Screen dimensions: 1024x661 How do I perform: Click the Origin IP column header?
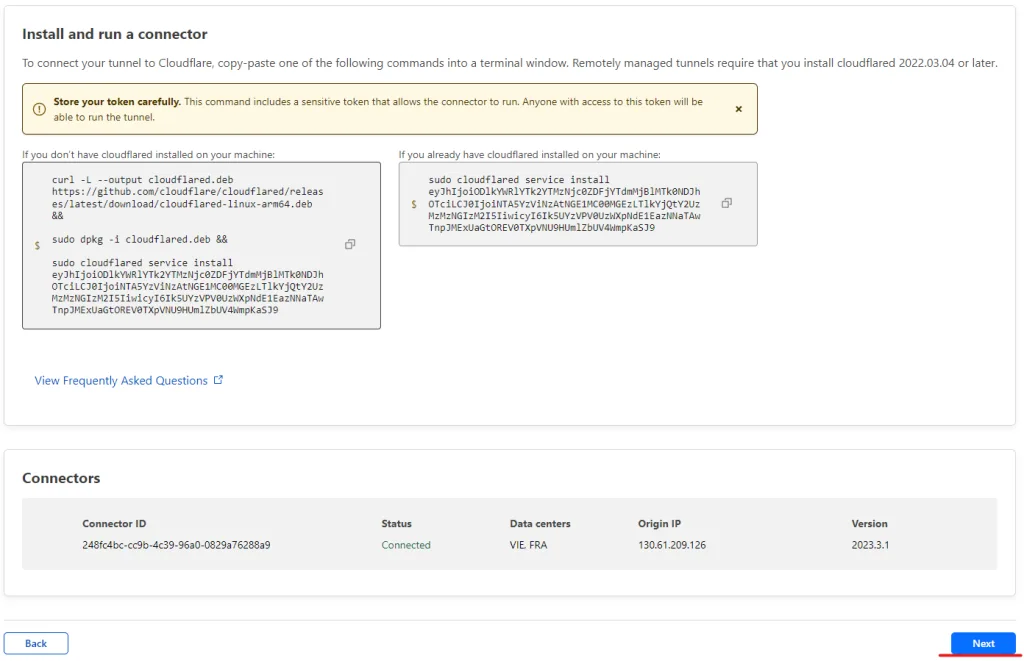pyautogui.click(x=660, y=524)
